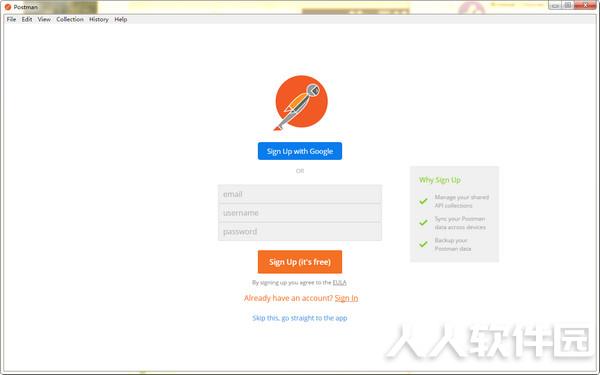Click checkmark beside Backup your Postman data
600x375 pixels.
click(423, 244)
